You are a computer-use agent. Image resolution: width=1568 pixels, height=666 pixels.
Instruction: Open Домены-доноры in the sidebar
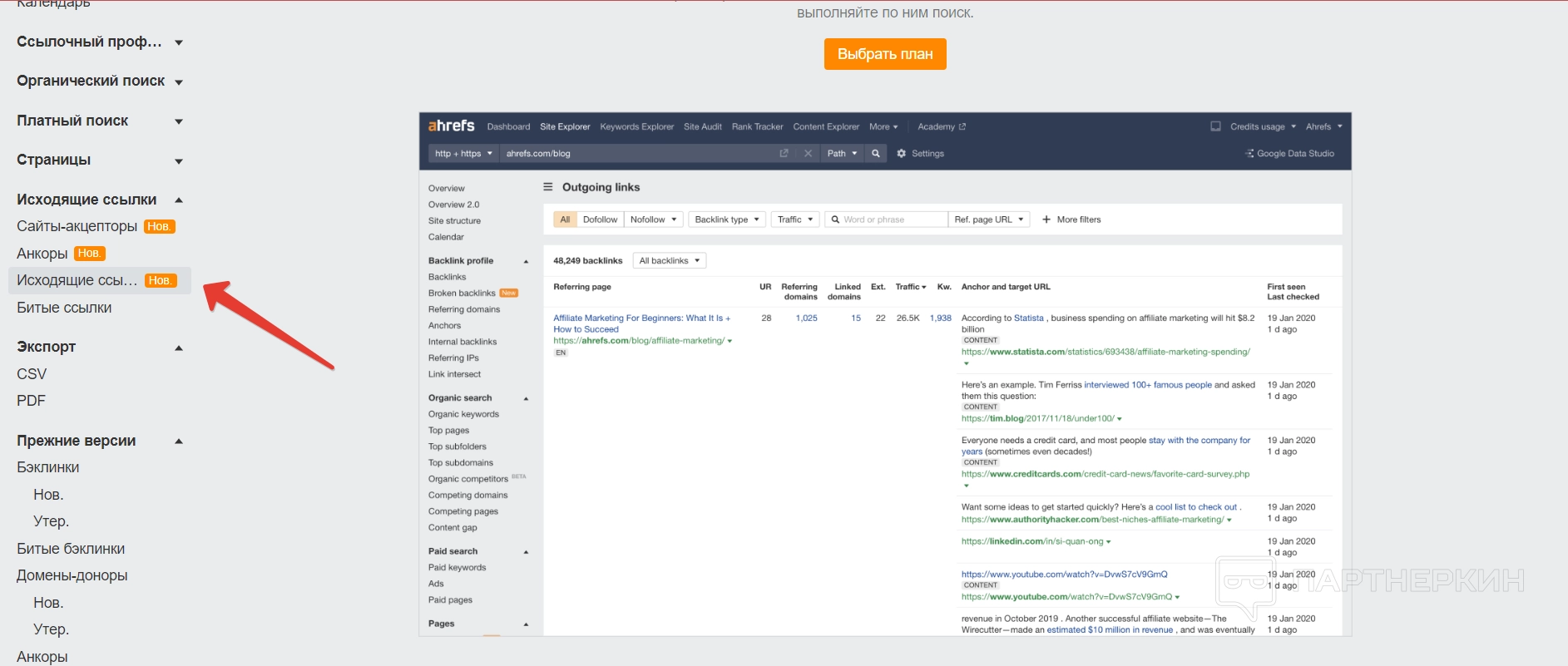point(72,575)
